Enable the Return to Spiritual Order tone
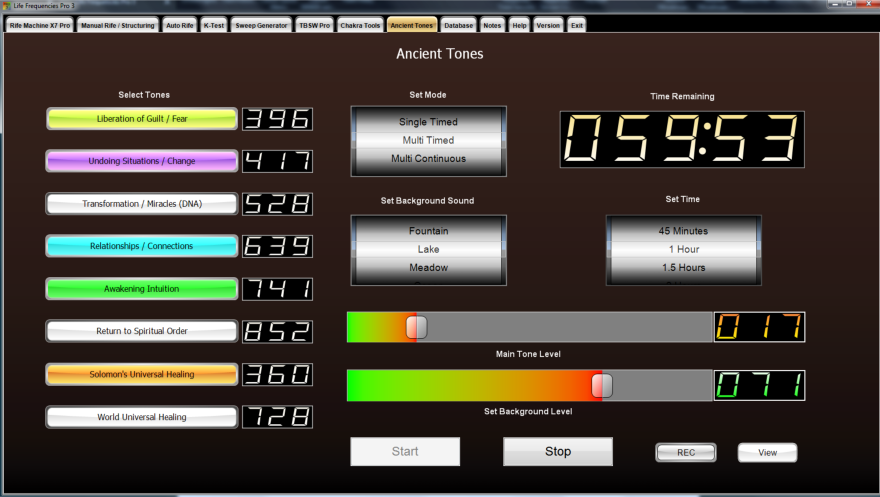Image resolution: width=880 pixels, height=497 pixels. pyautogui.click(x=142, y=331)
